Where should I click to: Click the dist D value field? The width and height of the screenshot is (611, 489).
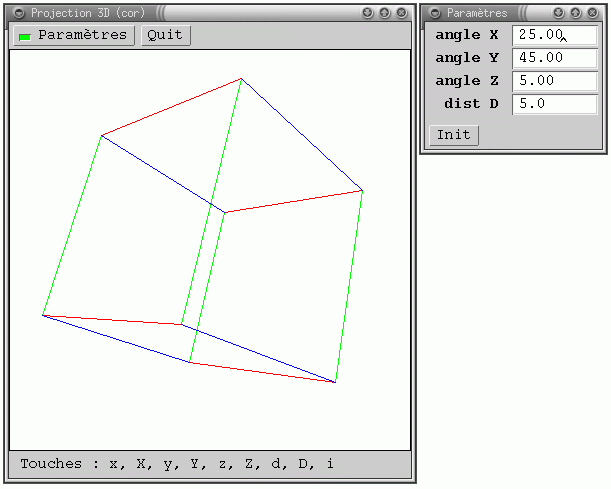click(x=554, y=104)
